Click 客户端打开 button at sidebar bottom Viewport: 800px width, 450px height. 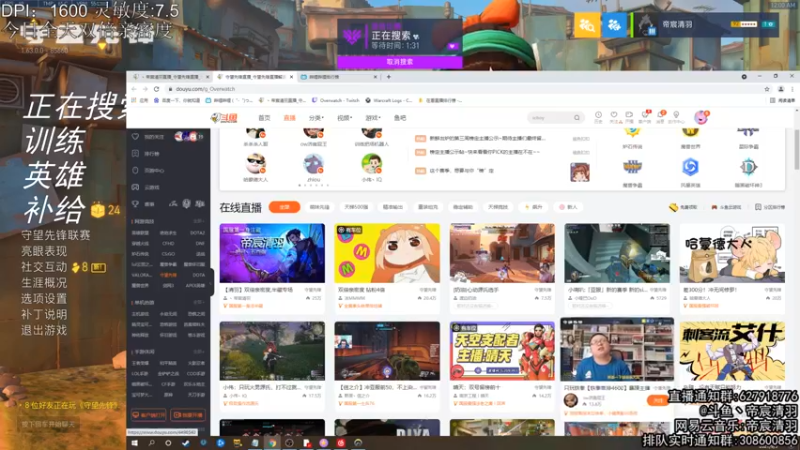point(148,415)
